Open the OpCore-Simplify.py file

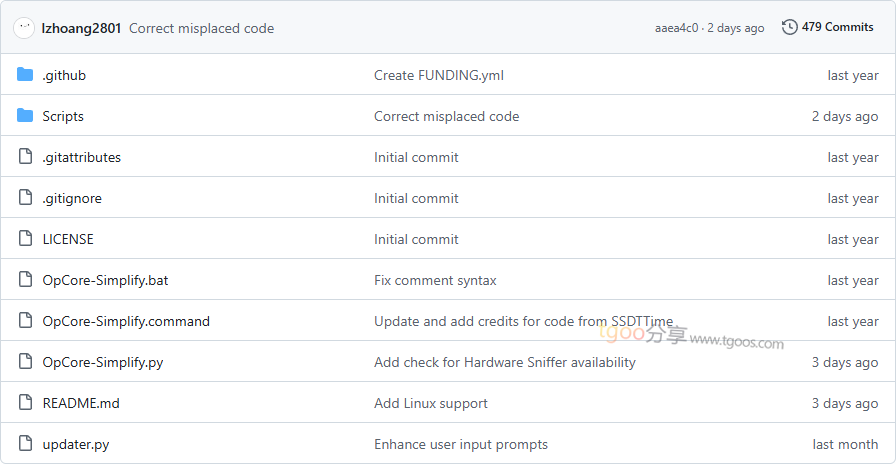[102, 362]
